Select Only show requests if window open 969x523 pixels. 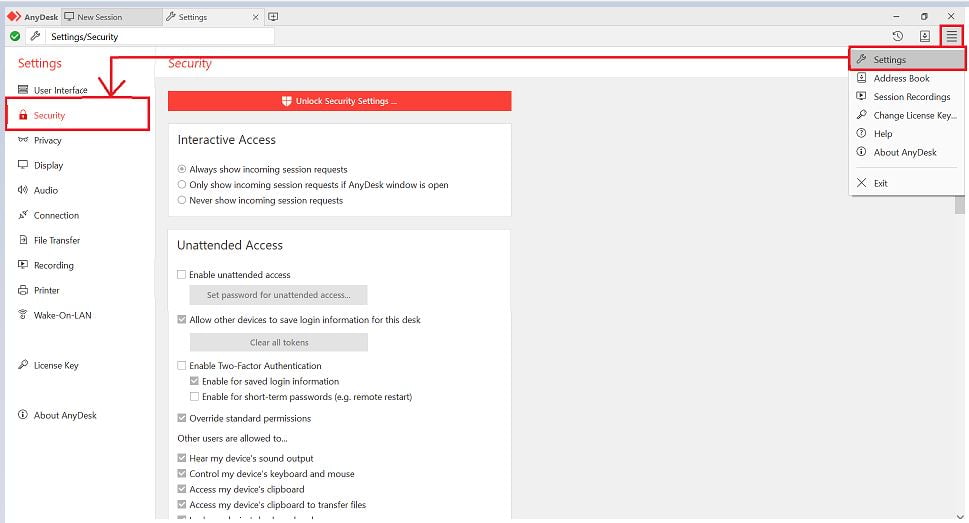[182, 184]
